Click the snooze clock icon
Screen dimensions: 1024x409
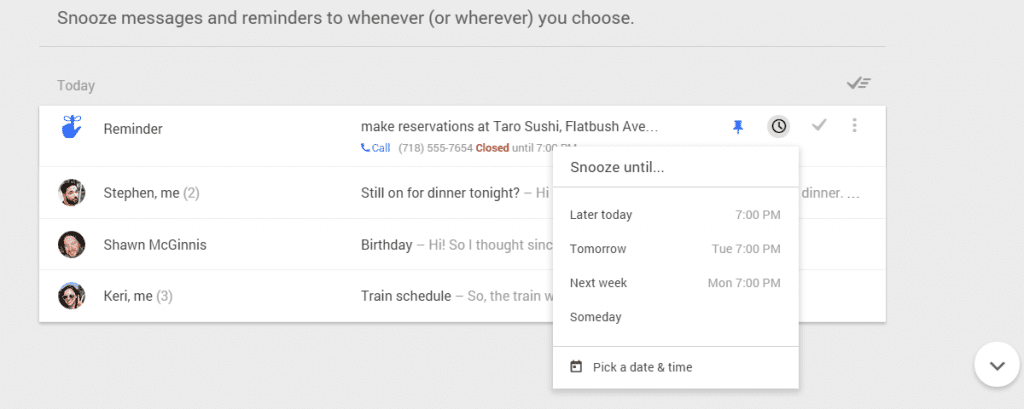click(x=778, y=126)
